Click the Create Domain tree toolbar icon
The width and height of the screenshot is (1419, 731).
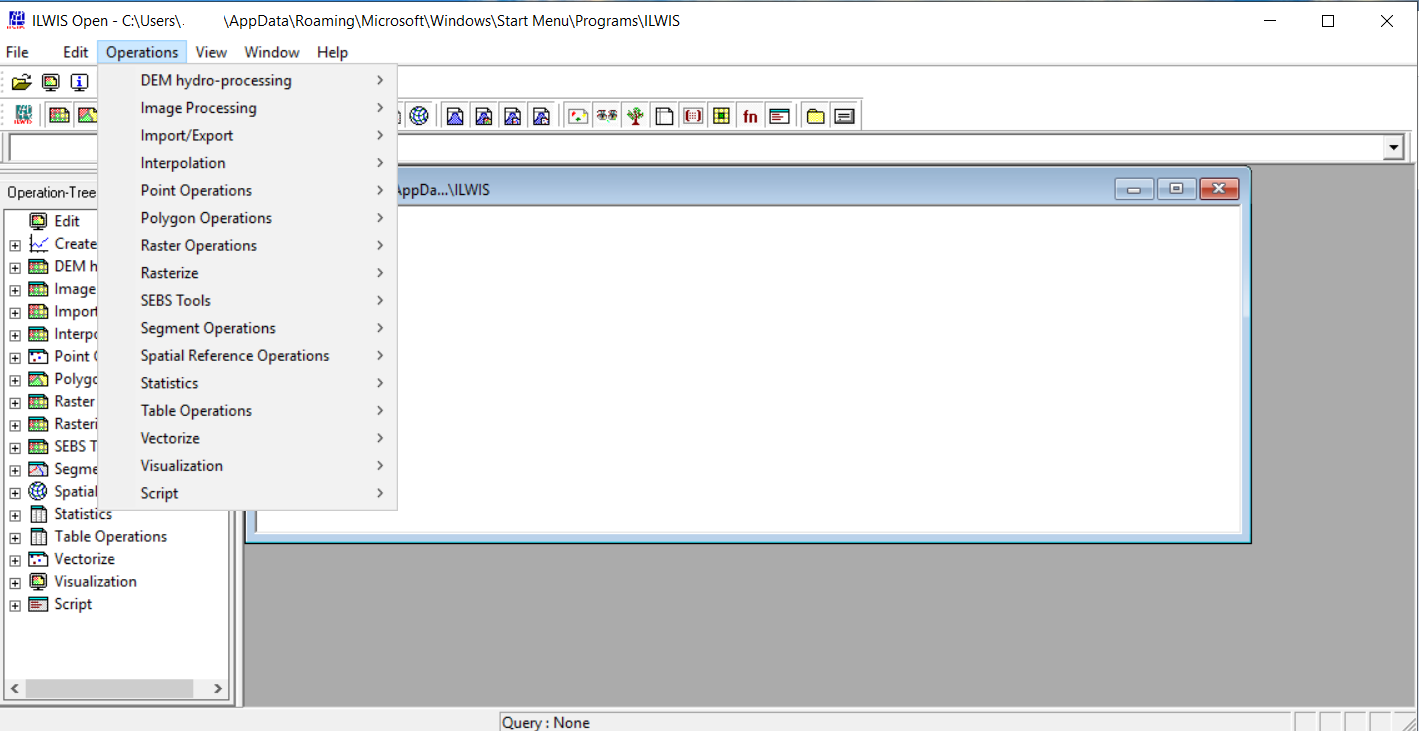coord(635,114)
